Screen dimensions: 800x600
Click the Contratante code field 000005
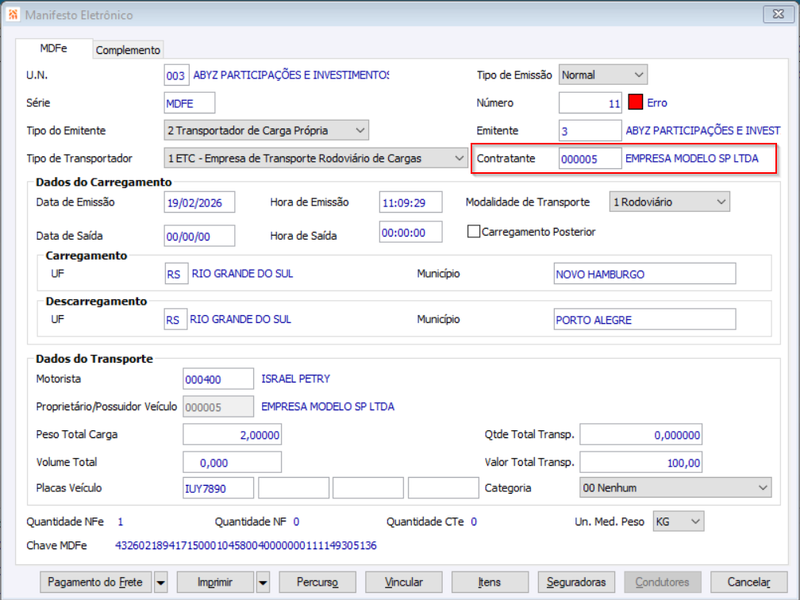(x=590, y=159)
